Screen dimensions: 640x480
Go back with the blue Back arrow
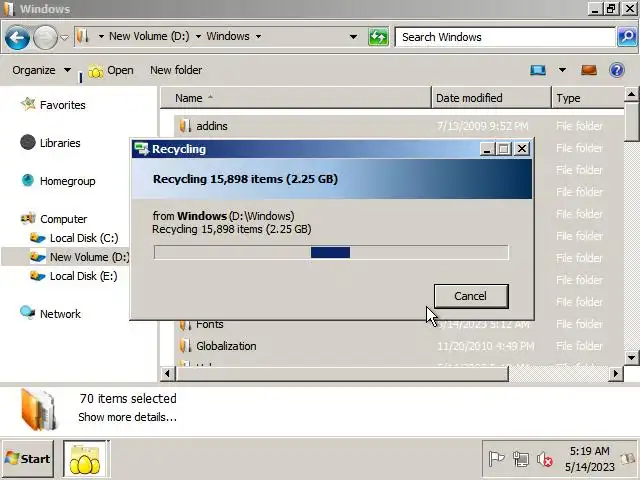(17, 38)
